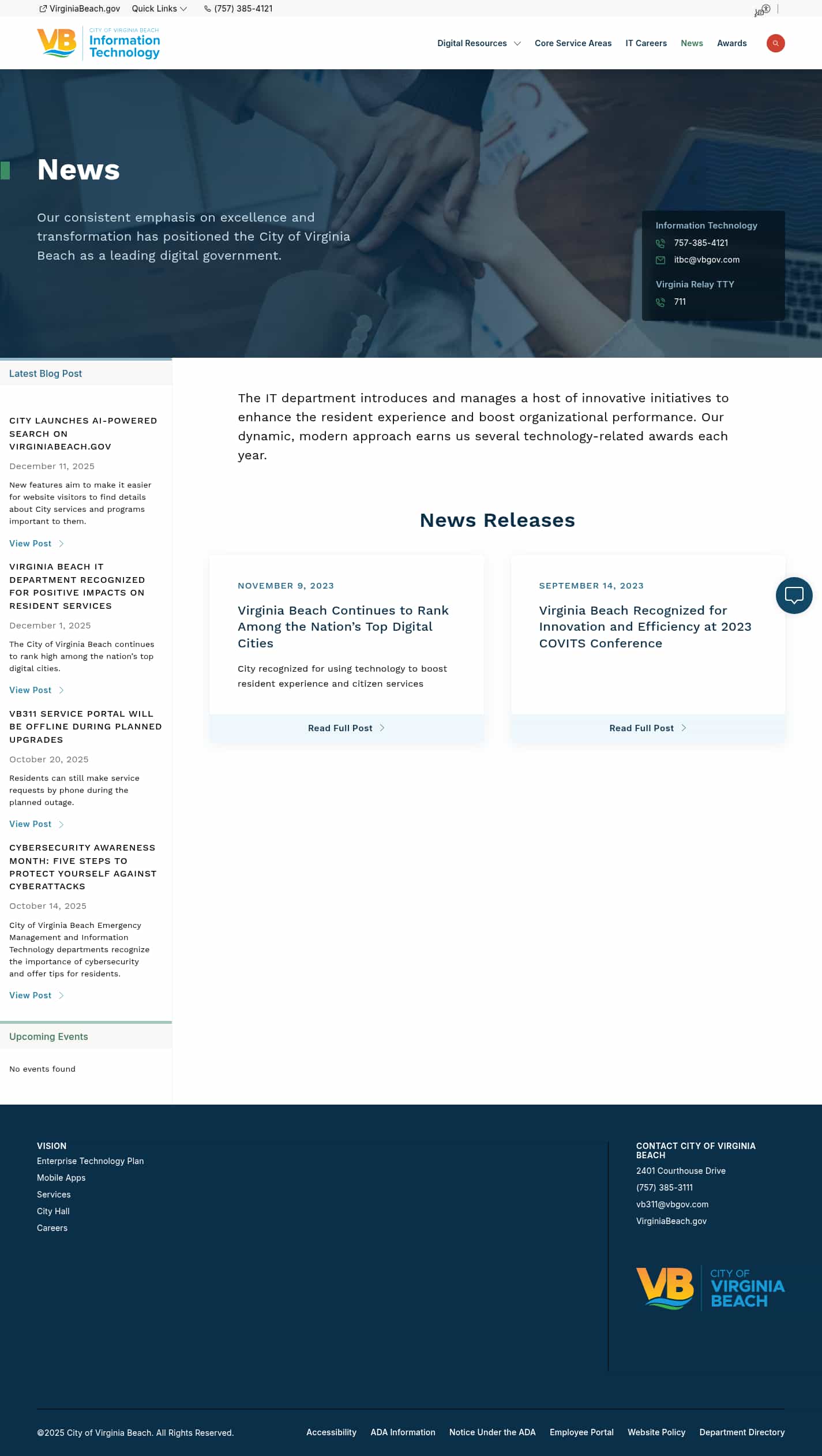Open Services footer link
This screenshot has width=822, height=1456.
tap(54, 1195)
